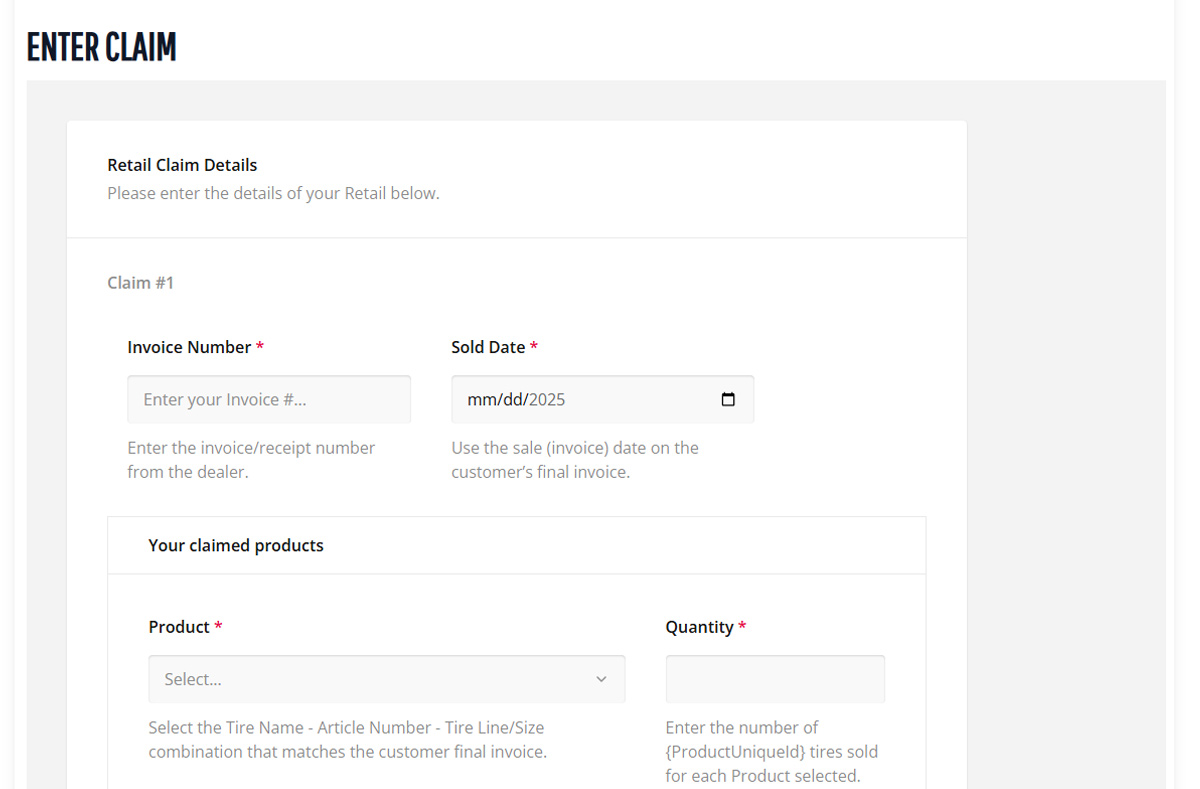Image resolution: width=1200 pixels, height=789 pixels.
Task: Click the Claim #1 section label
Action: pos(140,283)
